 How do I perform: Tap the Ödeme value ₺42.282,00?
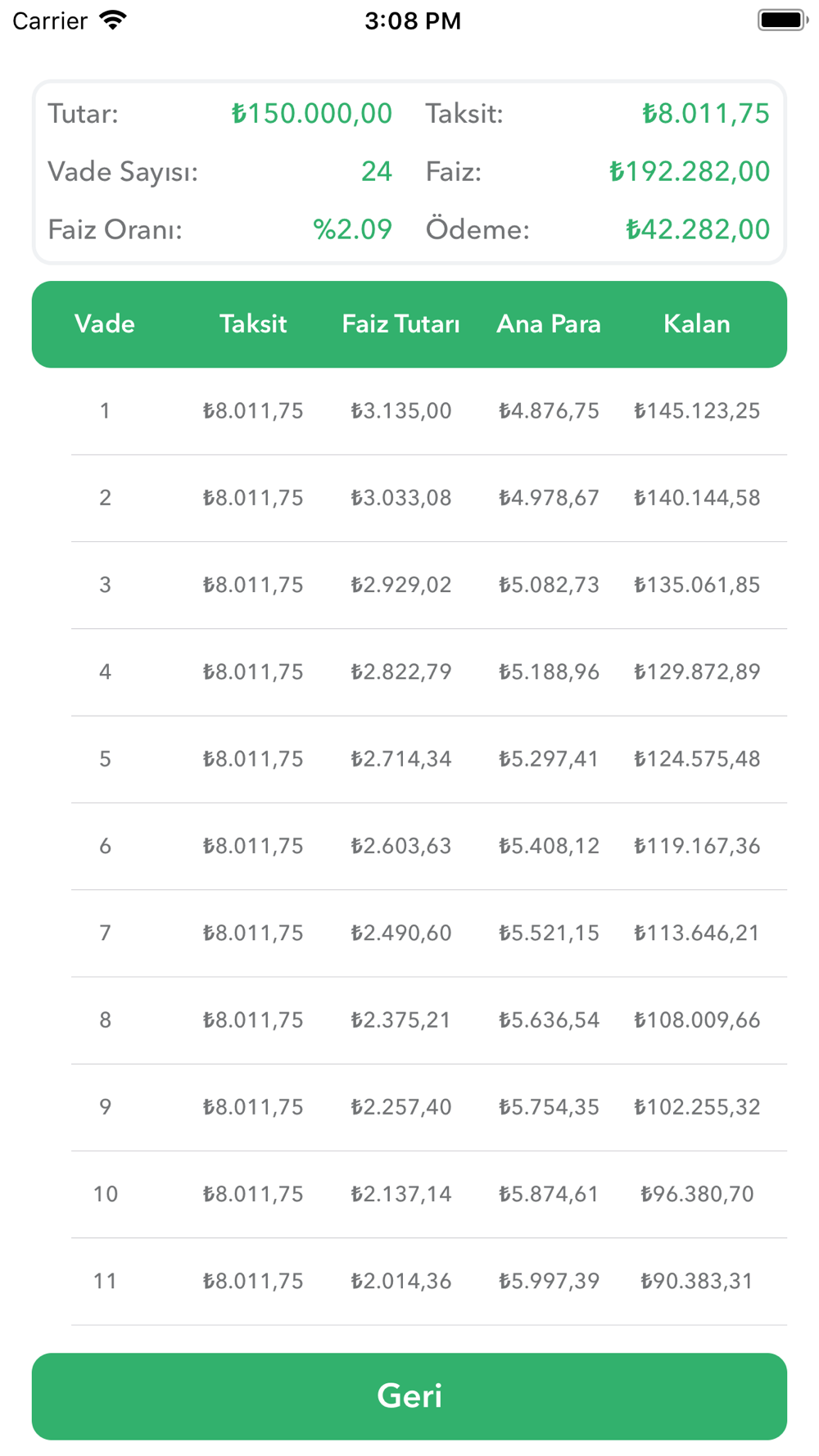pyautogui.click(x=697, y=230)
